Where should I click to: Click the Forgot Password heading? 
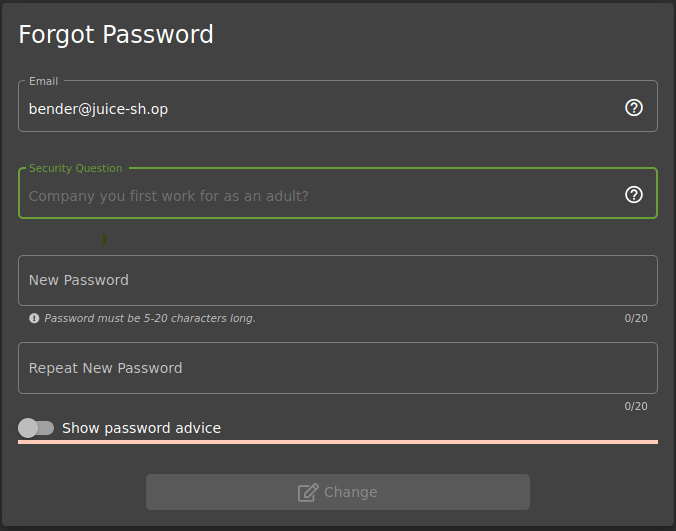coord(116,35)
